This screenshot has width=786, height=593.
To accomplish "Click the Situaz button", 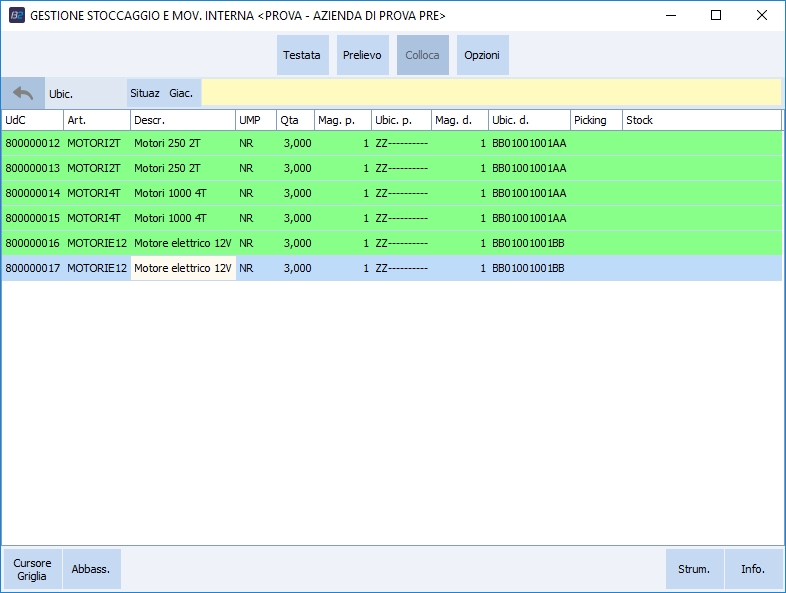I will [x=145, y=93].
